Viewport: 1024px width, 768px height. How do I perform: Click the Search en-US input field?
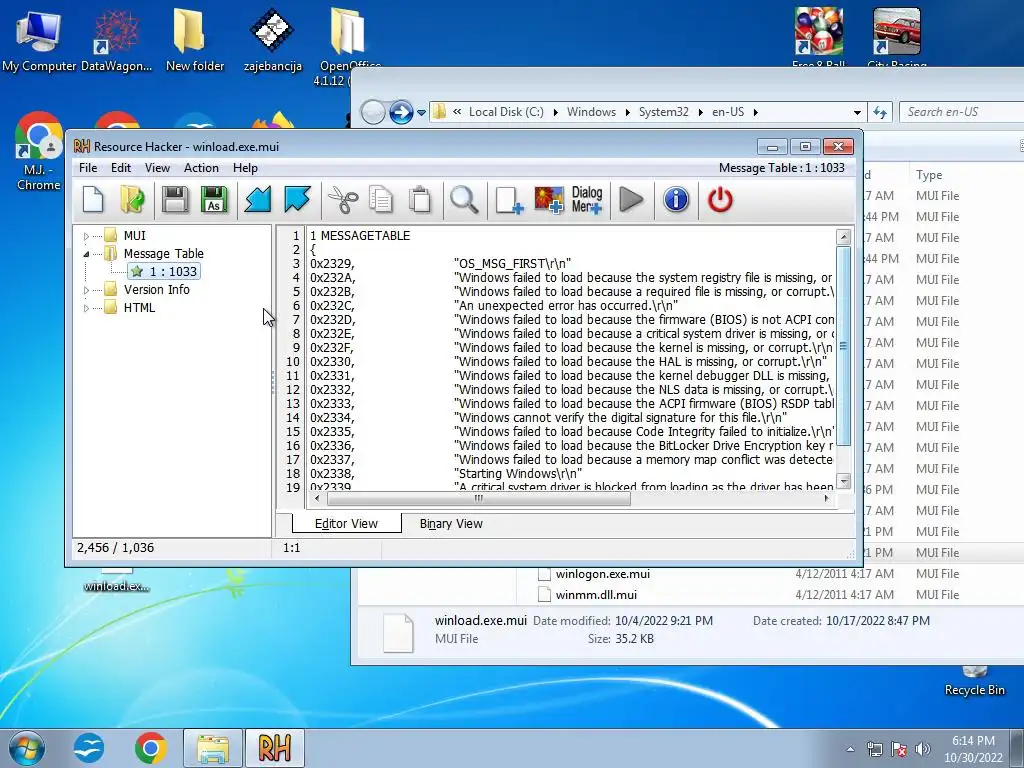pos(961,112)
